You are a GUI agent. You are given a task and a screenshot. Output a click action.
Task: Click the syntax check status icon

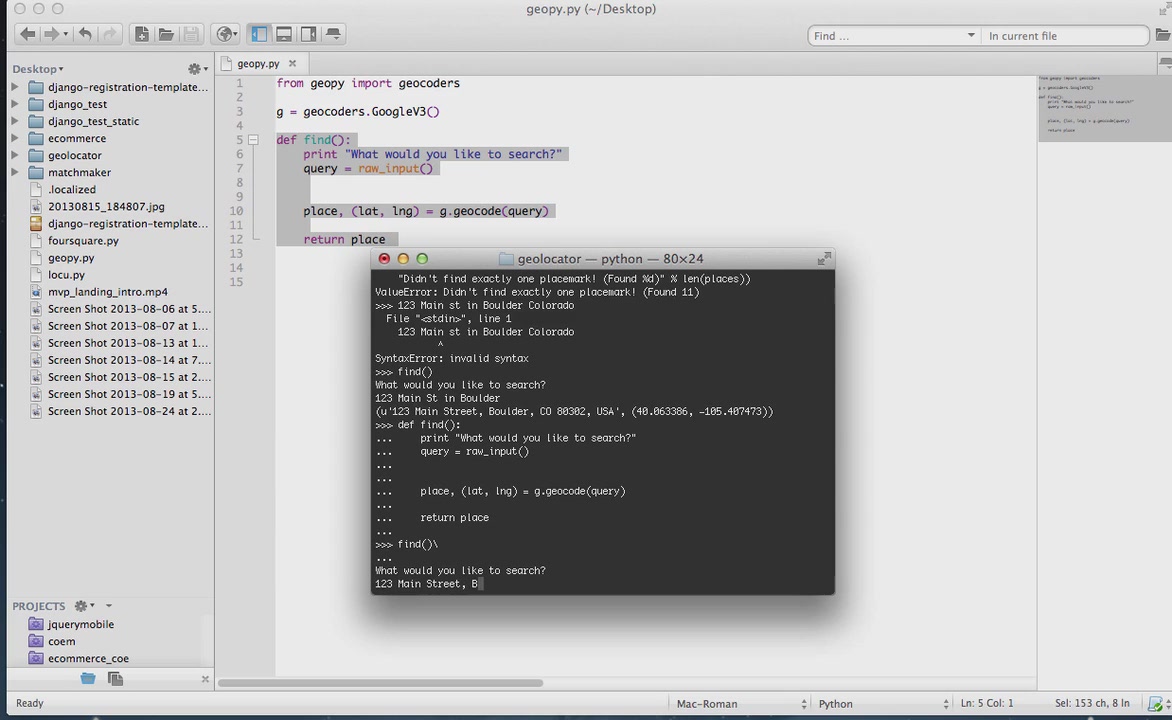[1156, 704]
